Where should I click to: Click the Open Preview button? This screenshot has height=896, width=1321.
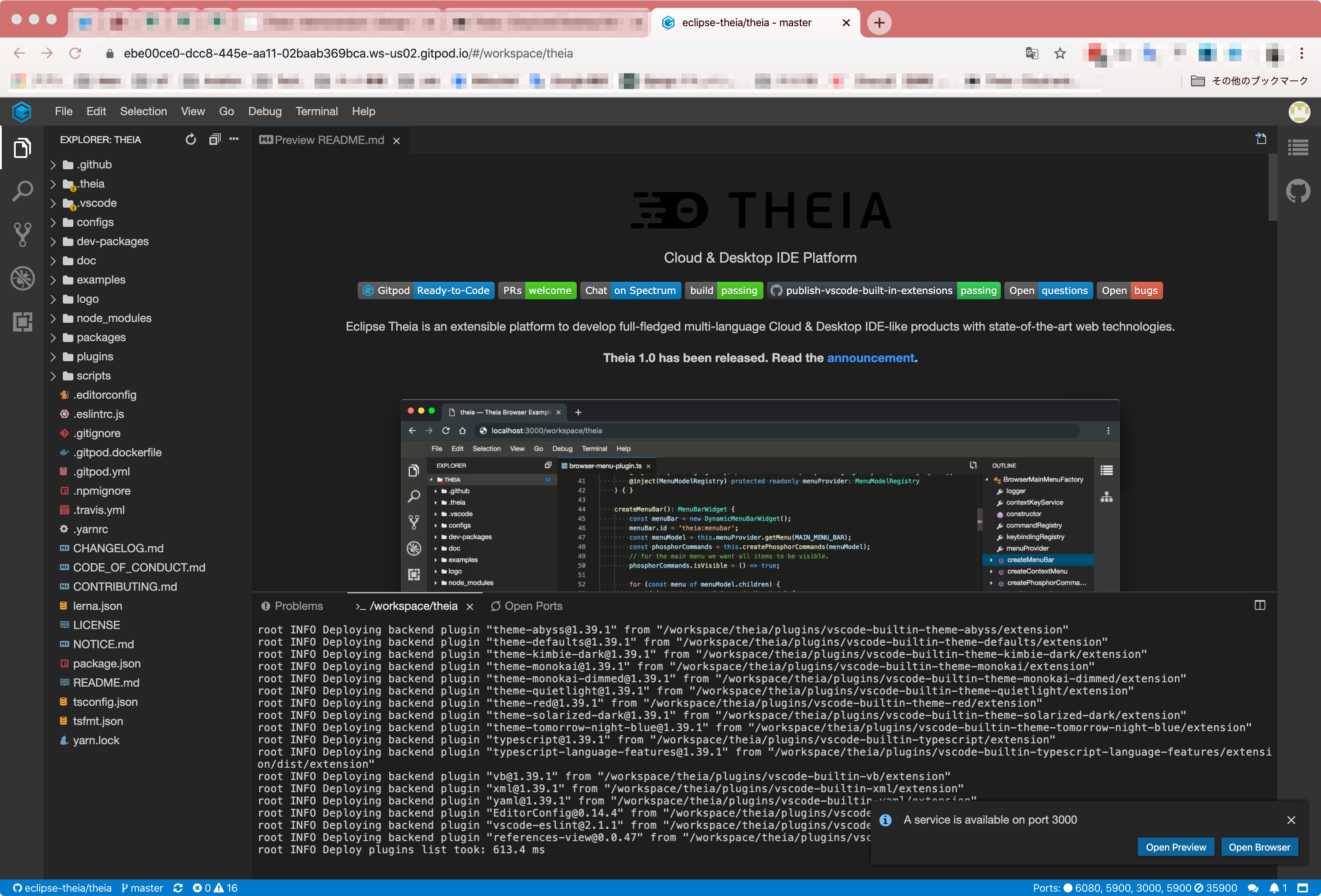pos(1175,847)
